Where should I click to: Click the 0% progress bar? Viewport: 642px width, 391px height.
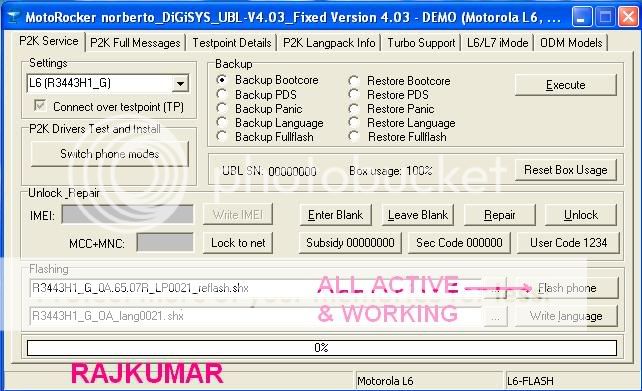pos(322,348)
